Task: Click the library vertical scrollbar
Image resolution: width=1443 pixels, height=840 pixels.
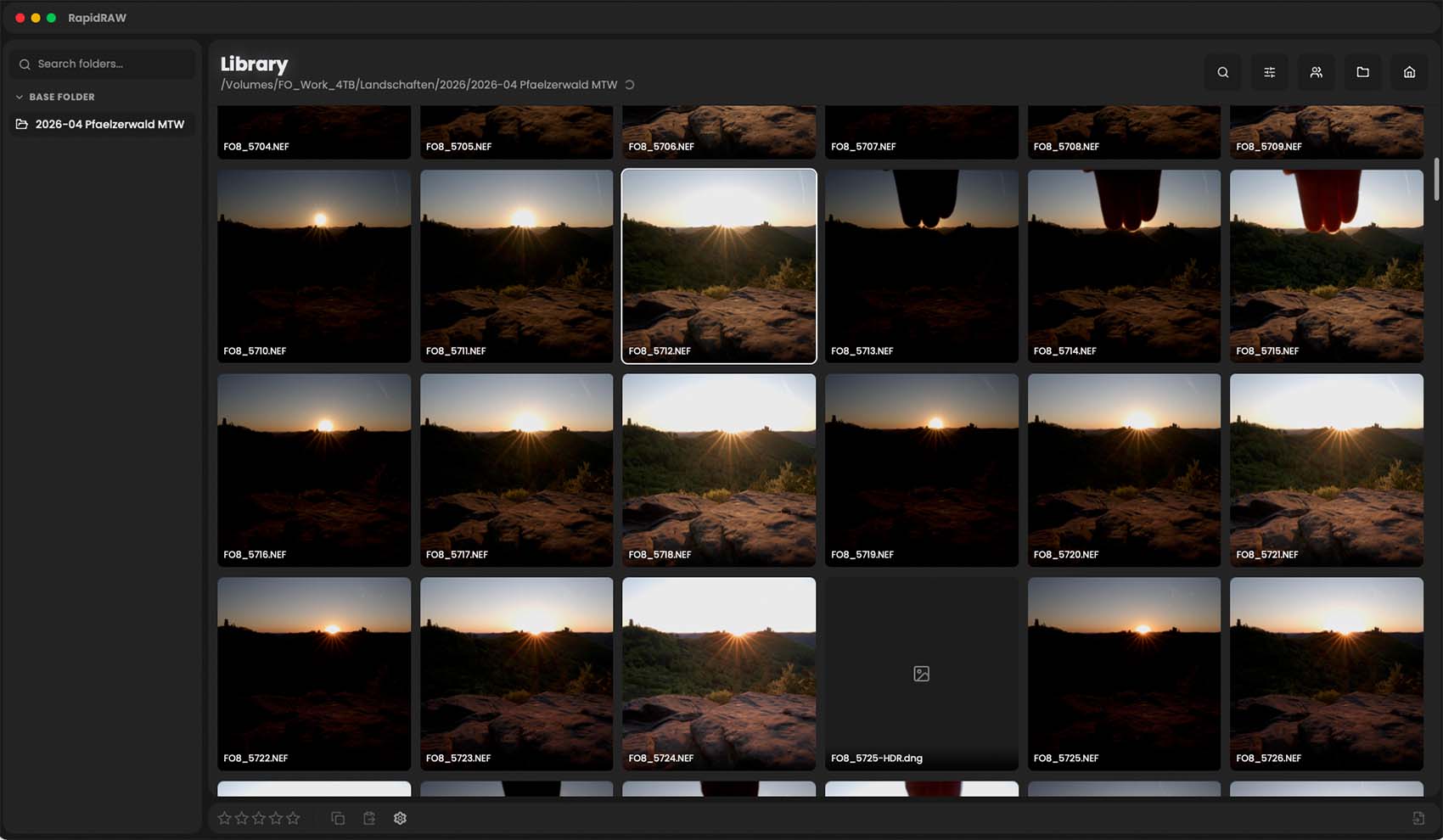Action: coord(1436,178)
